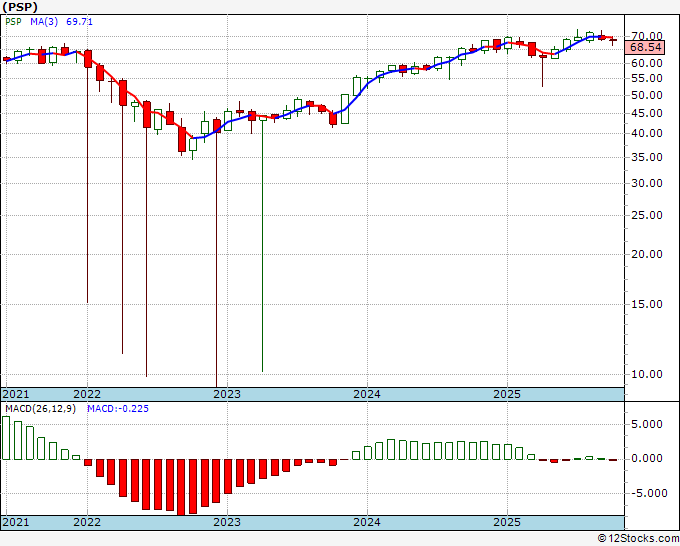Click the tallest green MACD bar in 2021

click(x=6, y=438)
